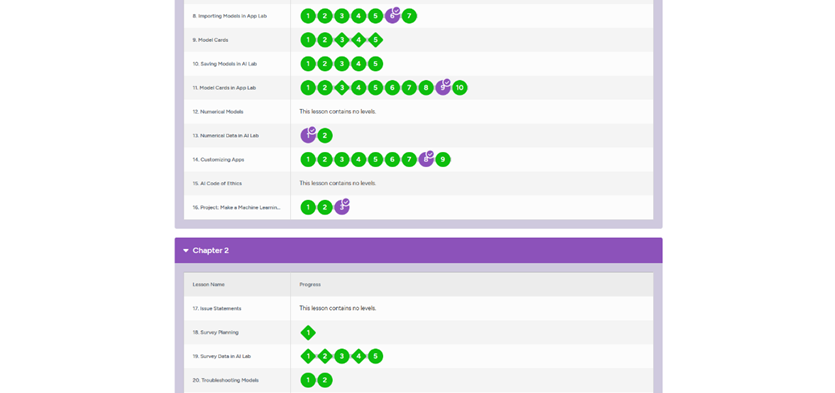This screenshot has width=835, height=393.
Task: Click level 10 in Model Cards in App Lab
Action: click(x=460, y=88)
